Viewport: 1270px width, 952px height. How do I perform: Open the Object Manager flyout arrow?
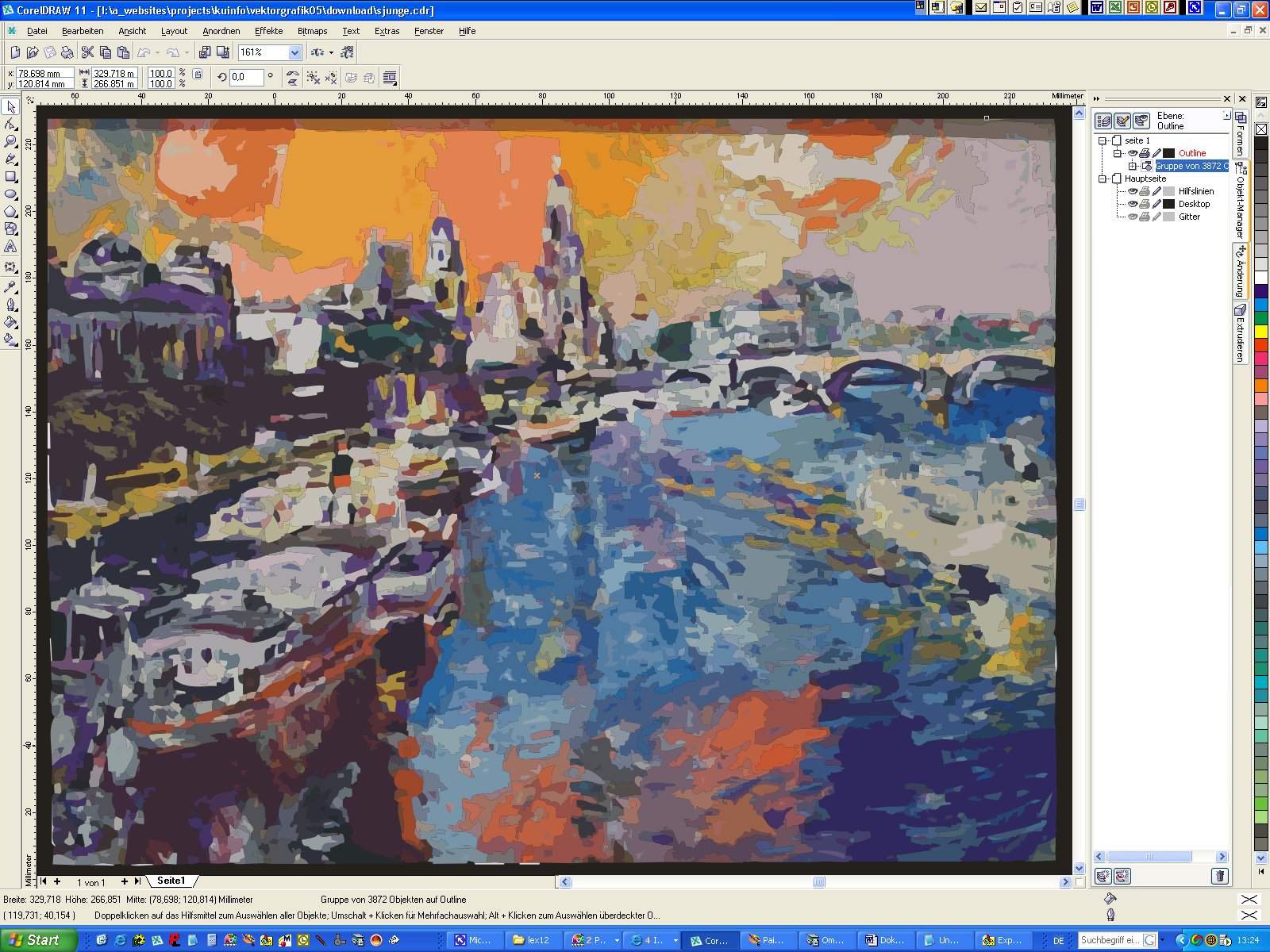(x=1226, y=116)
